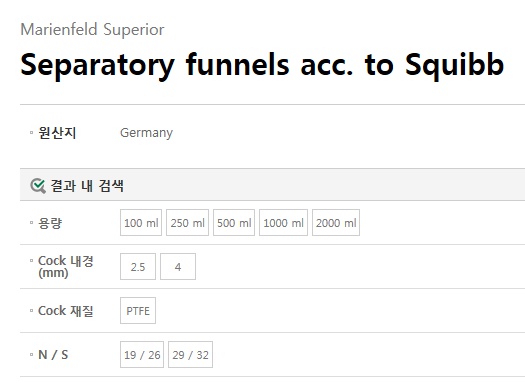Click the Germany origin value
The image size is (525, 391).
click(146, 133)
